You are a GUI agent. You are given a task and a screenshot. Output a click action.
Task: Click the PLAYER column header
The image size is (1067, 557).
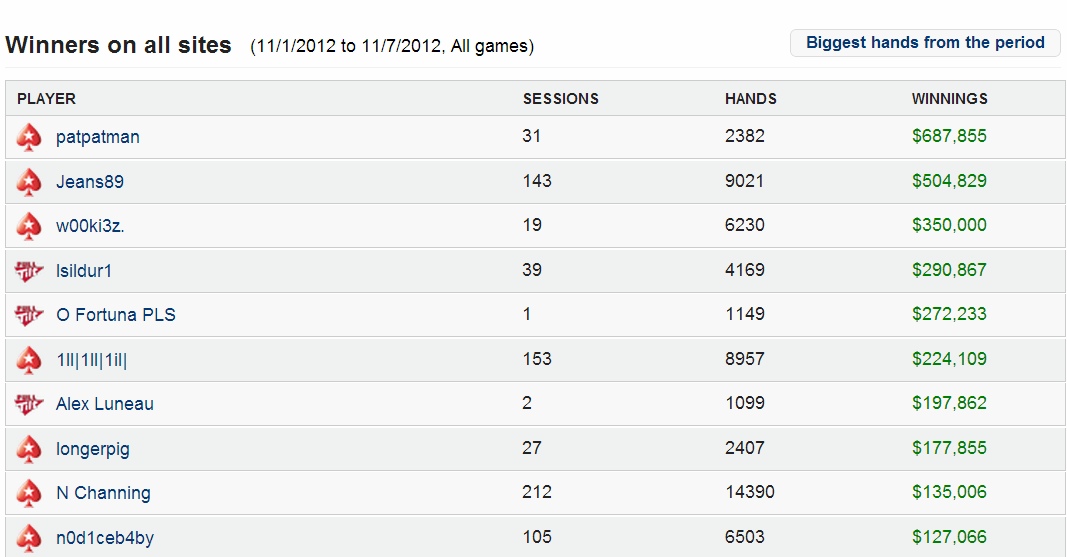coord(46,99)
